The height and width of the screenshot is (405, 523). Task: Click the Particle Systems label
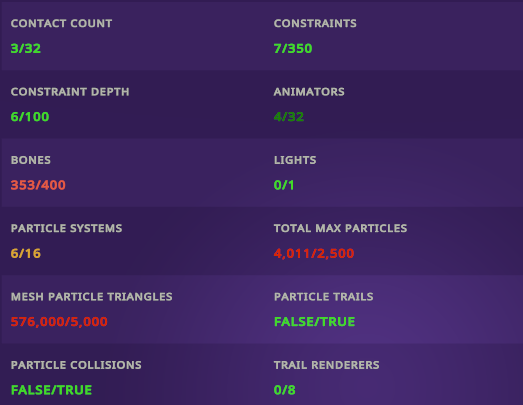pyautogui.click(x=66, y=228)
